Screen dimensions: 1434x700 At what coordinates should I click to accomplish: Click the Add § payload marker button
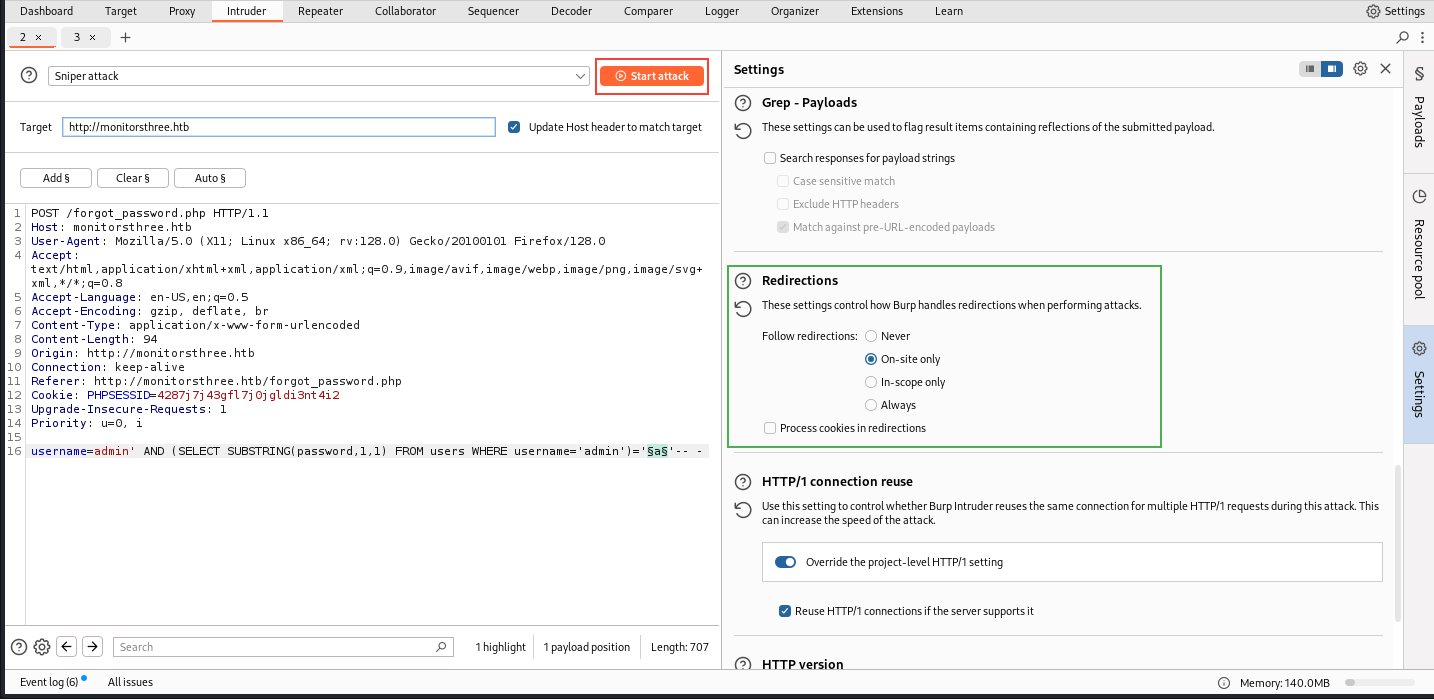56,178
